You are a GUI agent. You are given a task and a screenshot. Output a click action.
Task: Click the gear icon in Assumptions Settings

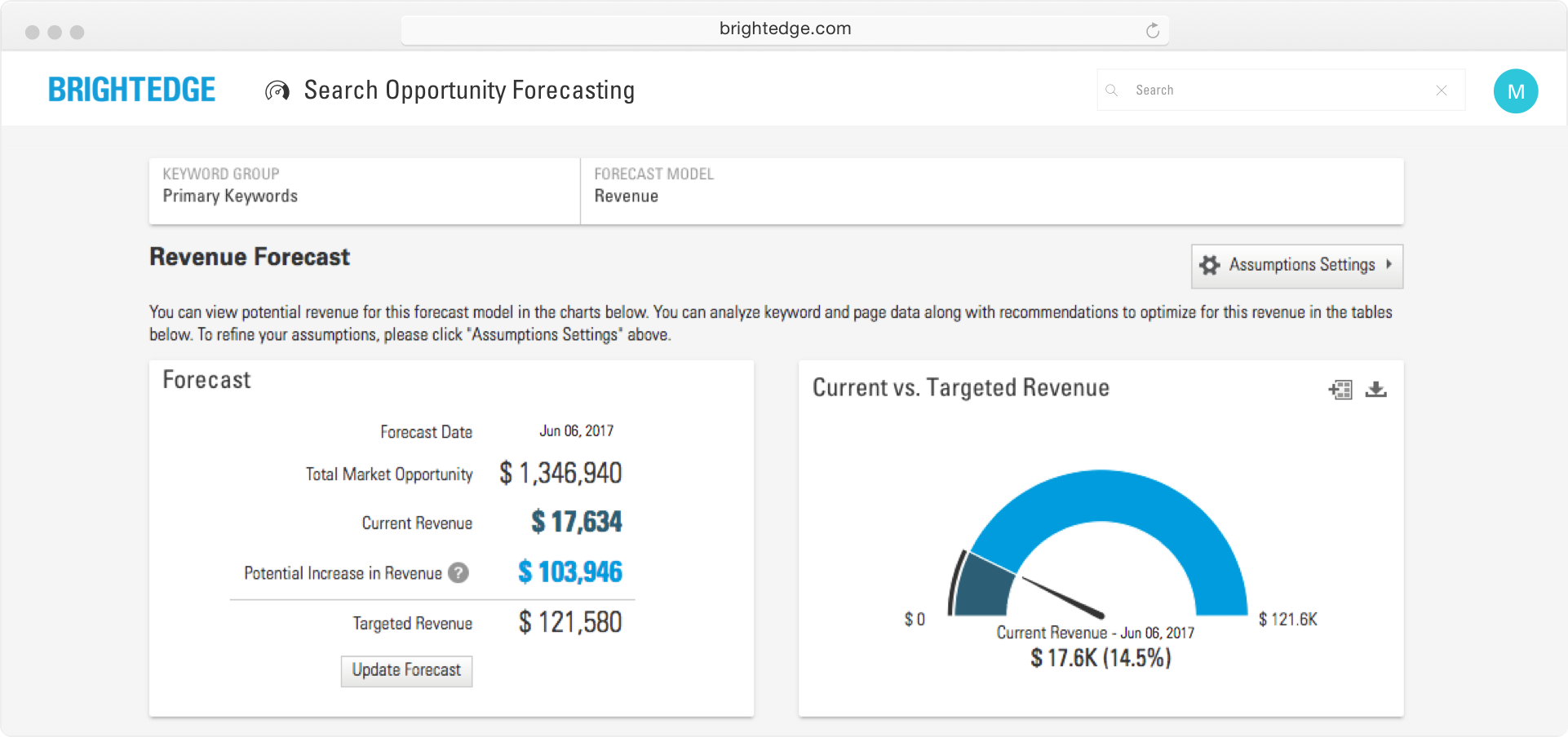(x=1210, y=265)
